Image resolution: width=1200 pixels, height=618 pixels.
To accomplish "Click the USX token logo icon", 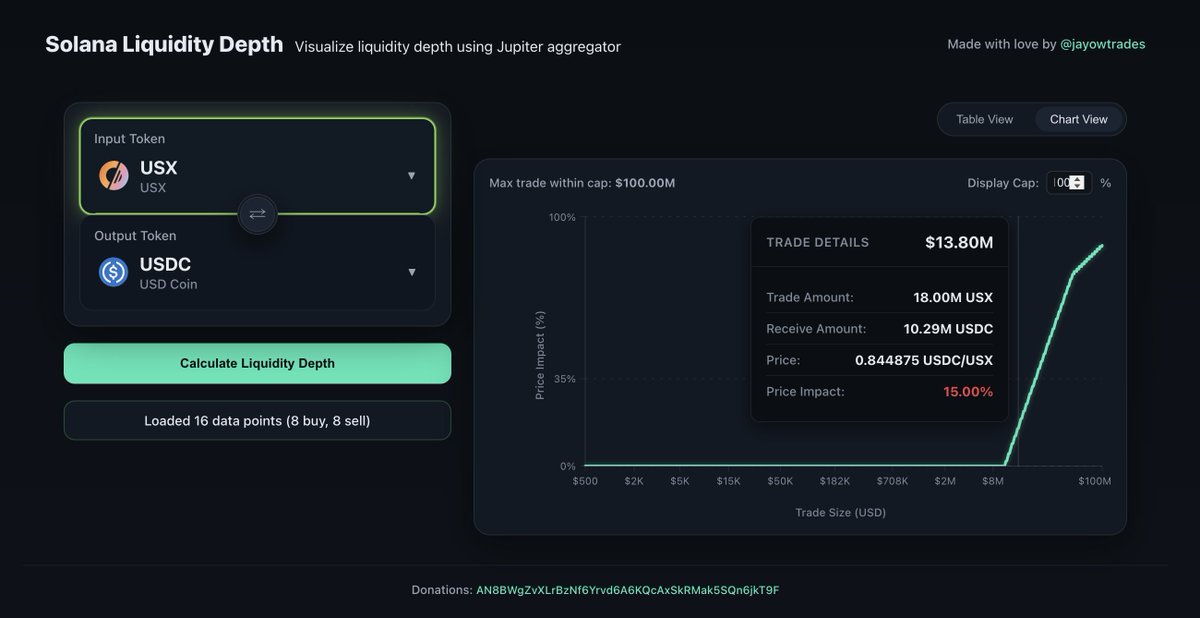I will pos(113,175).
